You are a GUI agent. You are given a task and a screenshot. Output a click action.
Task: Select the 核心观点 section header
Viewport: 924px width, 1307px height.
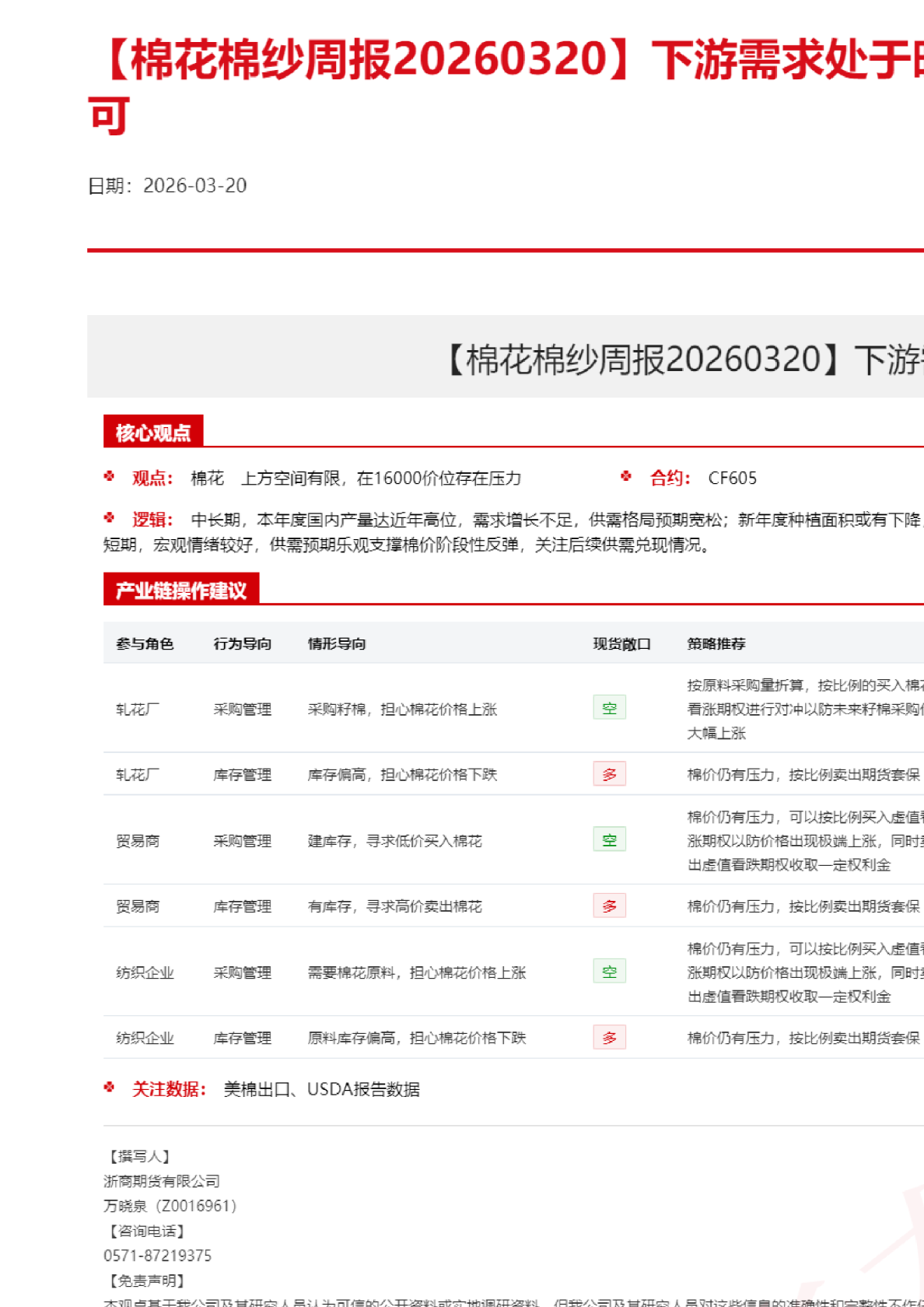[153, 433]
